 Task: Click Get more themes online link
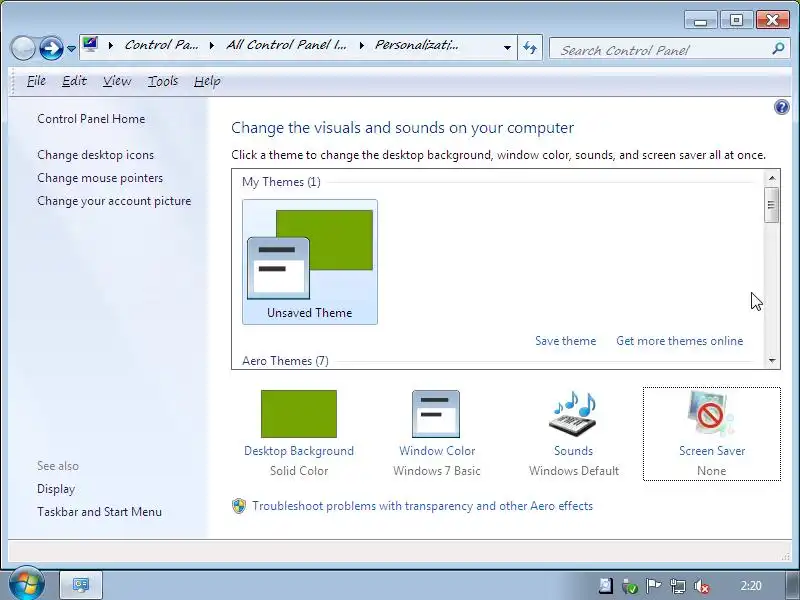tap(679, 341)
